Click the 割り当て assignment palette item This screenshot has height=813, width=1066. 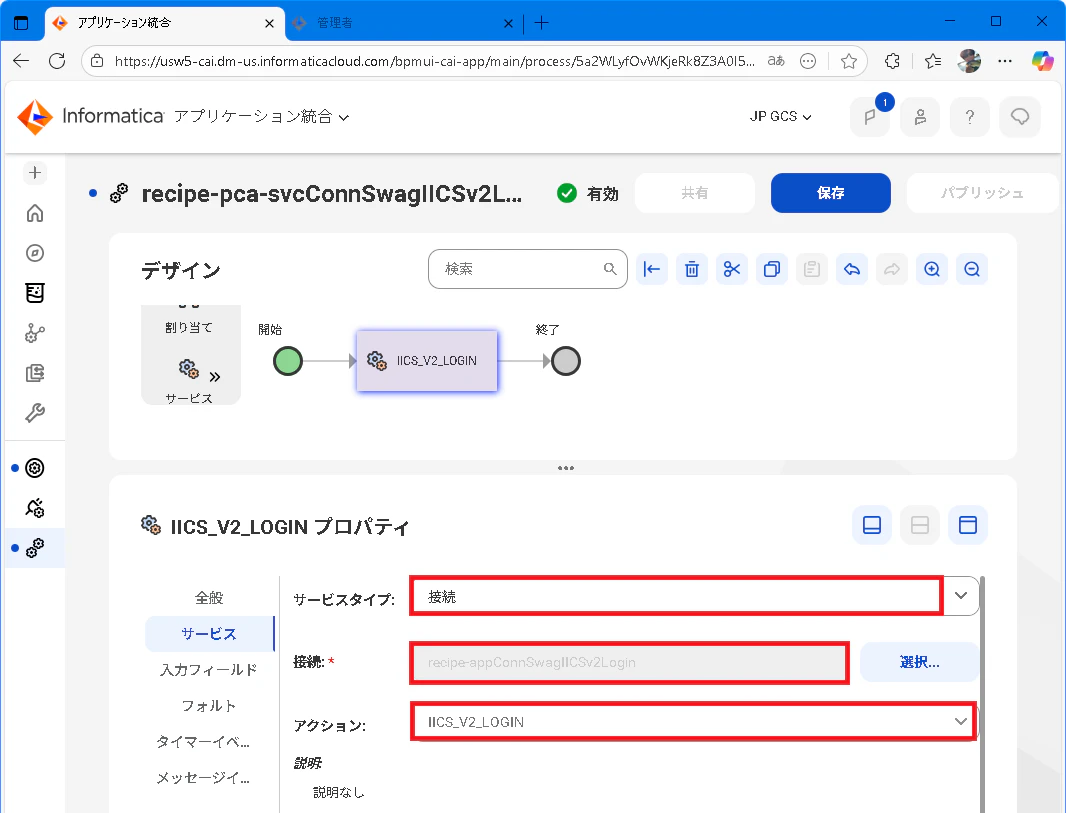189,327
